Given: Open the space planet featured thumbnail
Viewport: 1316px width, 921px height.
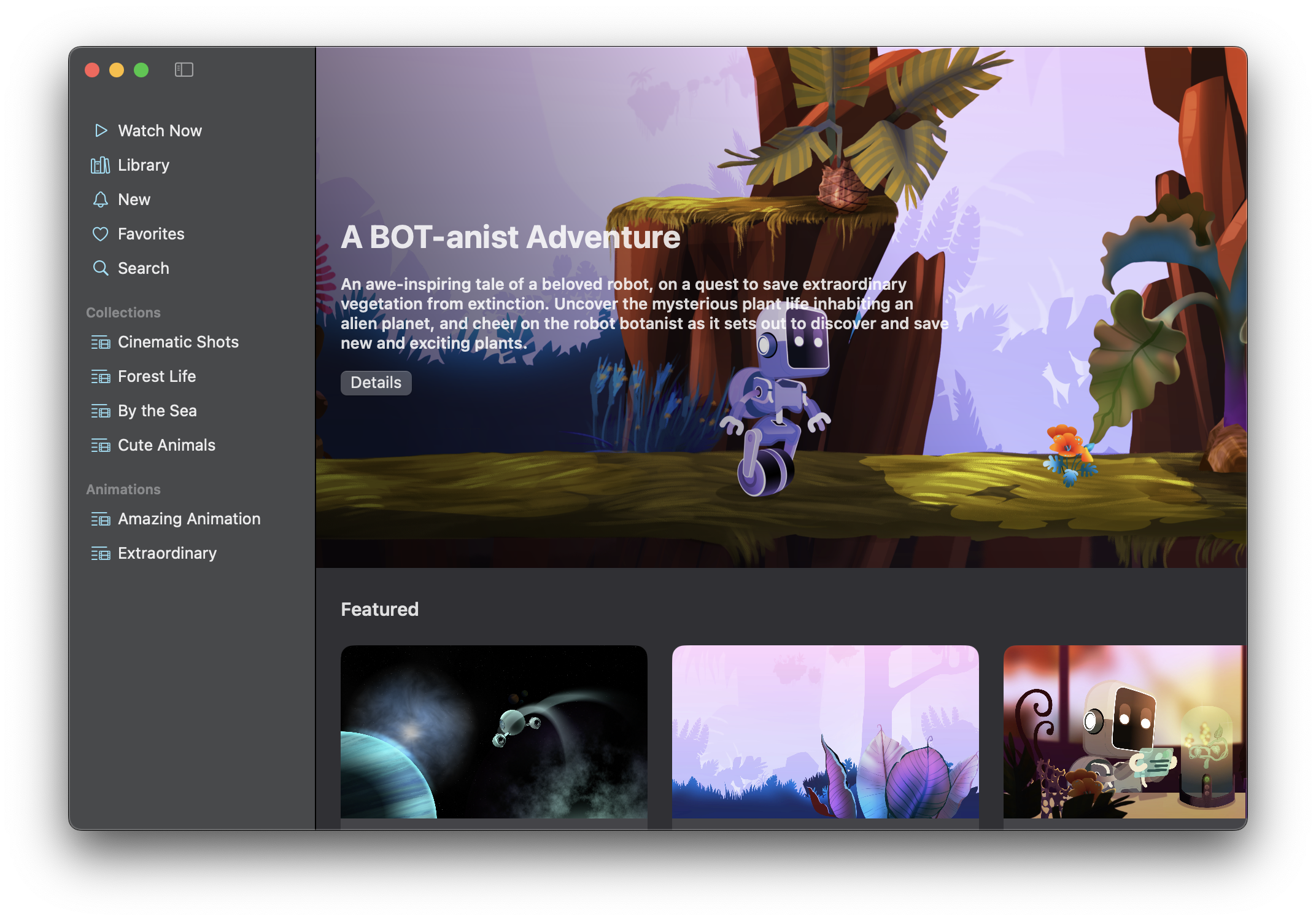Looking at the screenshot, I should [x=493, y=732].
